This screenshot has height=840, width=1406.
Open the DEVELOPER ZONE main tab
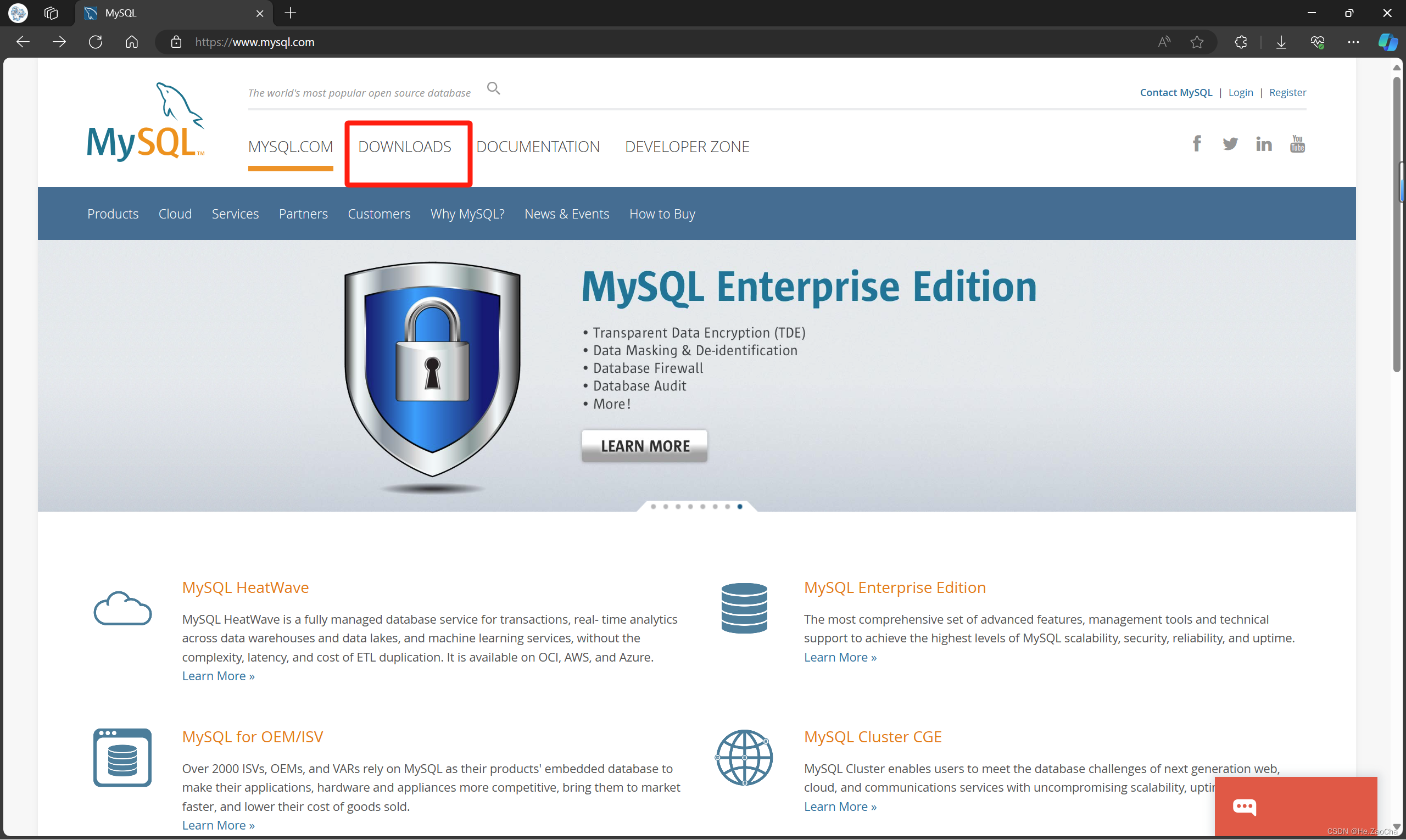point(687,147)
